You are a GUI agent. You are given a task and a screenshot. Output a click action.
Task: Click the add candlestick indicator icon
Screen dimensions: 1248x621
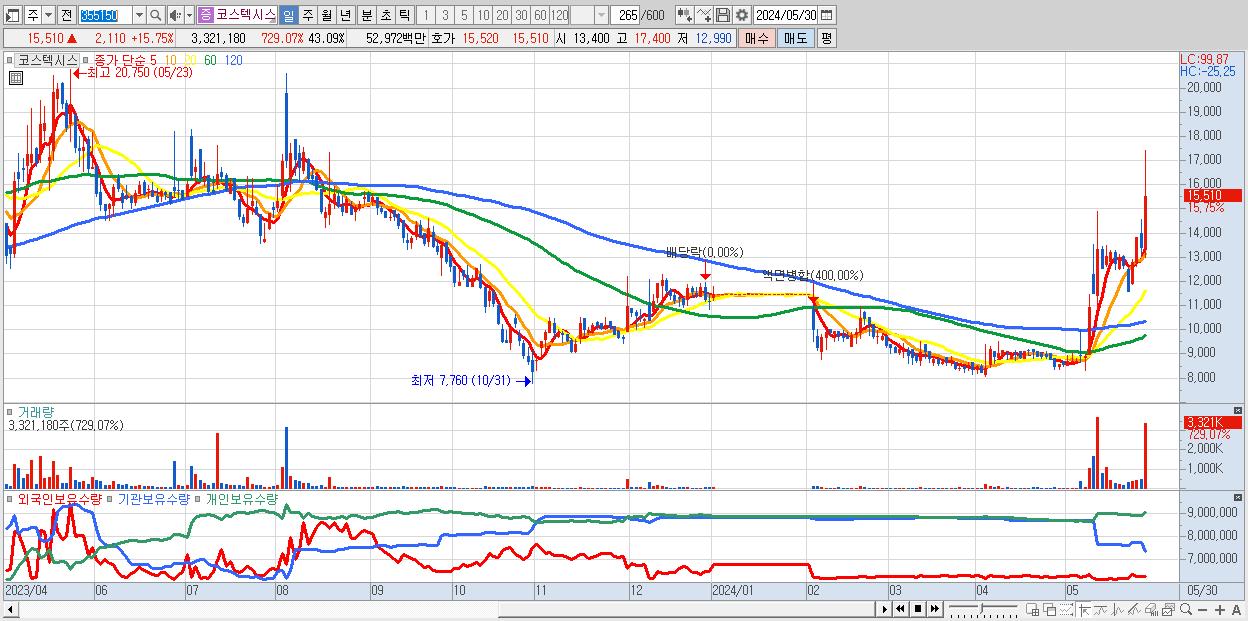[x=684, y=15]
